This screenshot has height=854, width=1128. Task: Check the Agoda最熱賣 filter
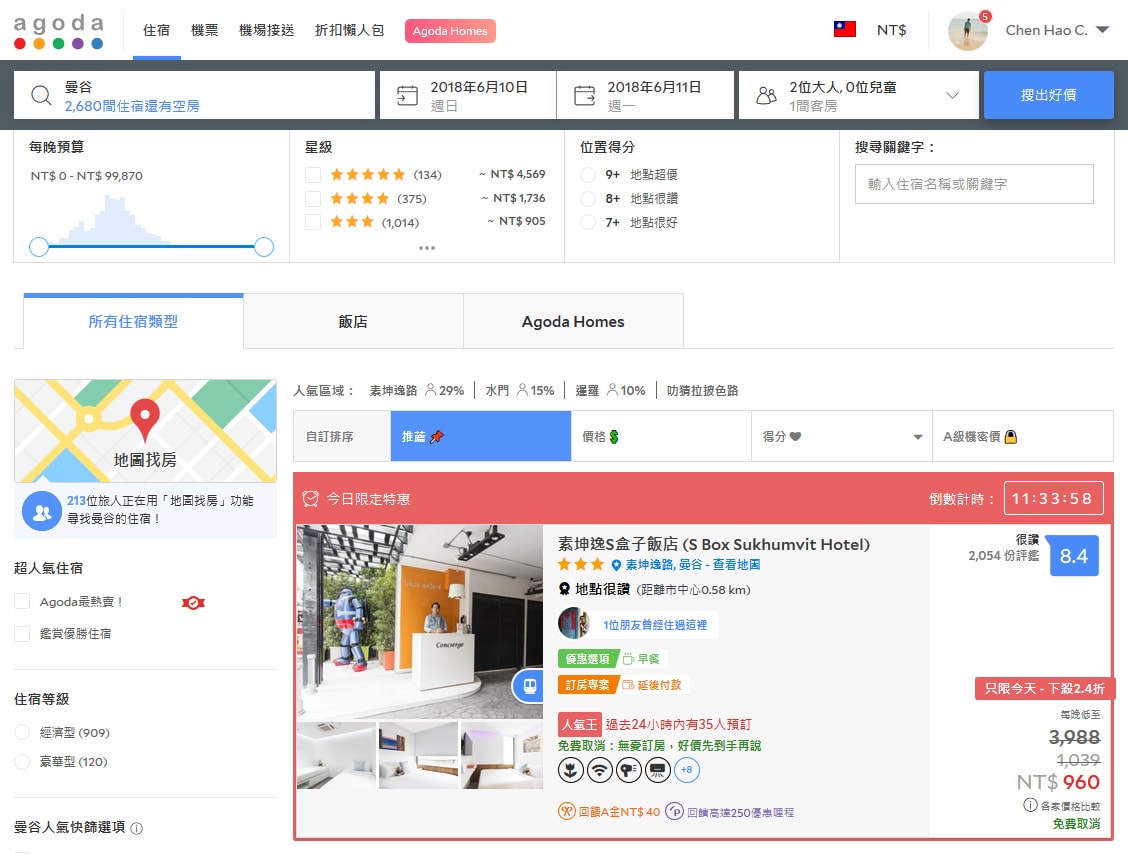point(22,601)
